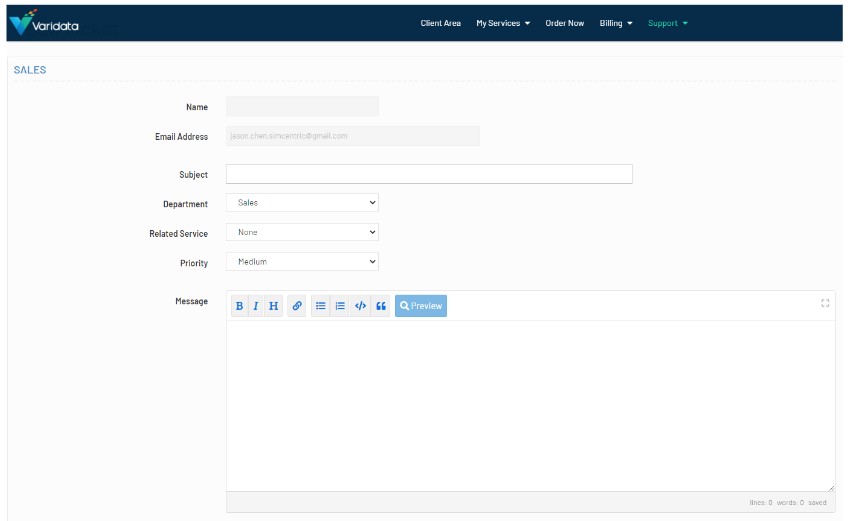This screenshot has width=848, height=521.
Task: Preview the message content
Action: pos(421,306)
